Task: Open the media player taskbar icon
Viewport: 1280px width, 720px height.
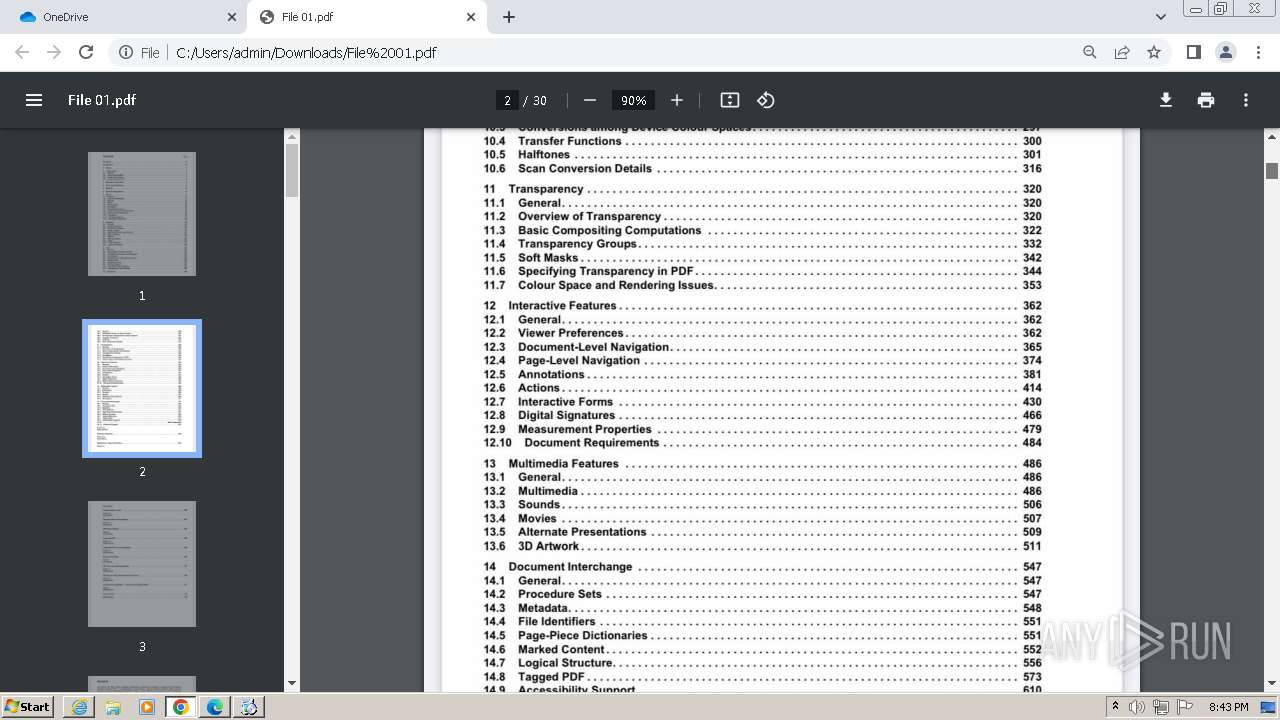Action: (x=147, y=706)
